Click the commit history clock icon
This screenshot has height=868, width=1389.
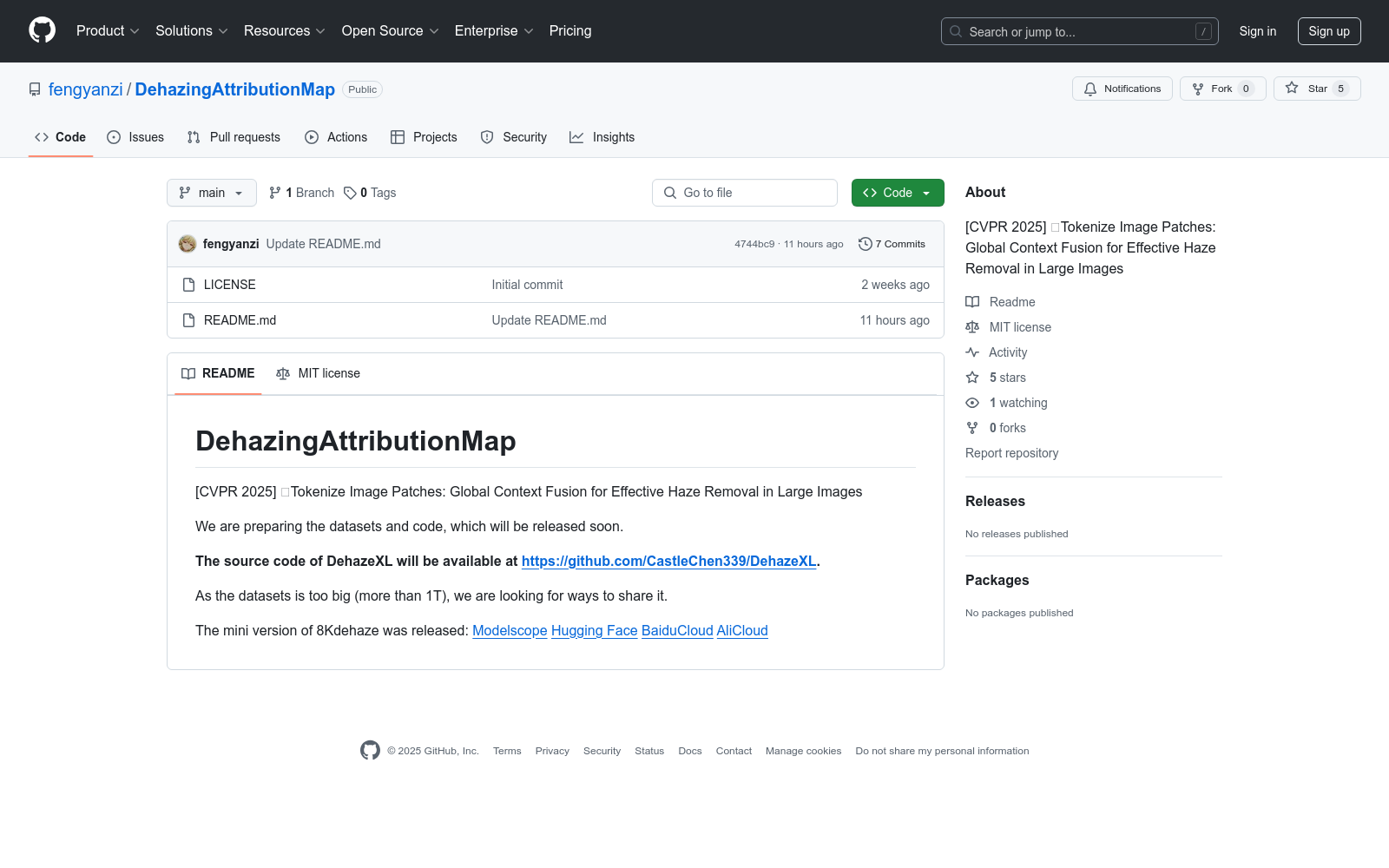tap(865, 244)
